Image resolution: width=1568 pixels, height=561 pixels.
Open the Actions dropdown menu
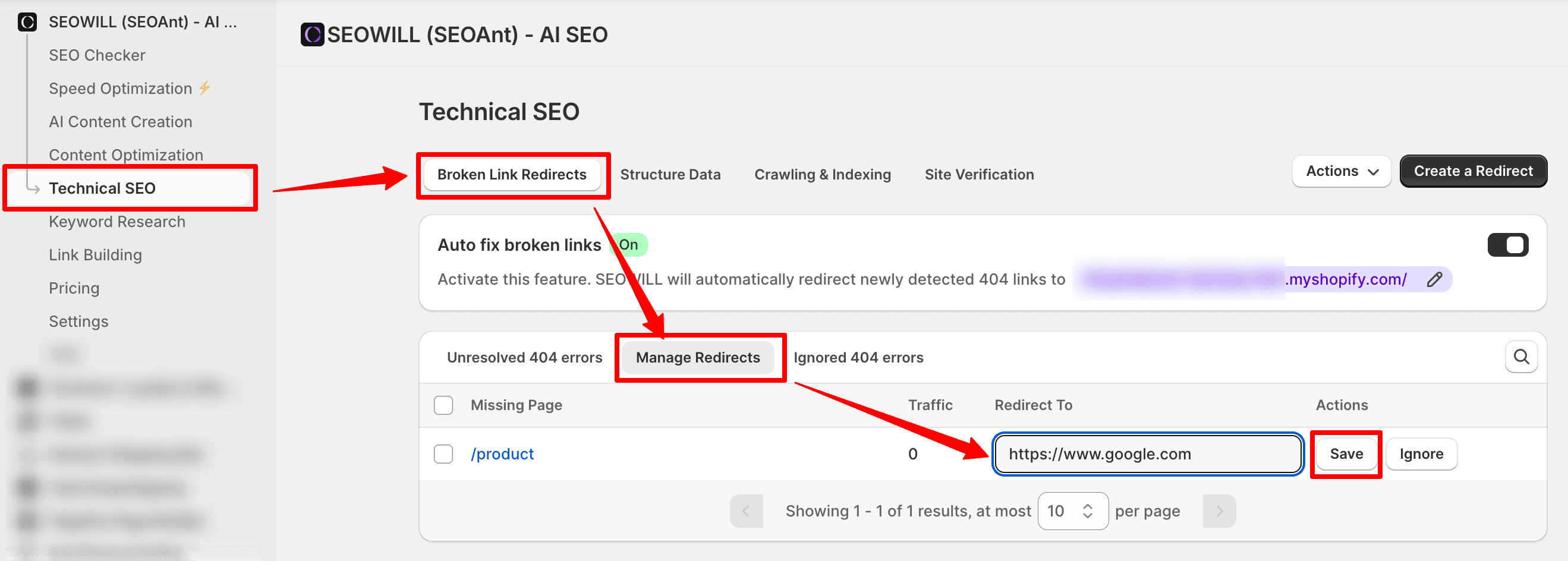[1341, 172]
